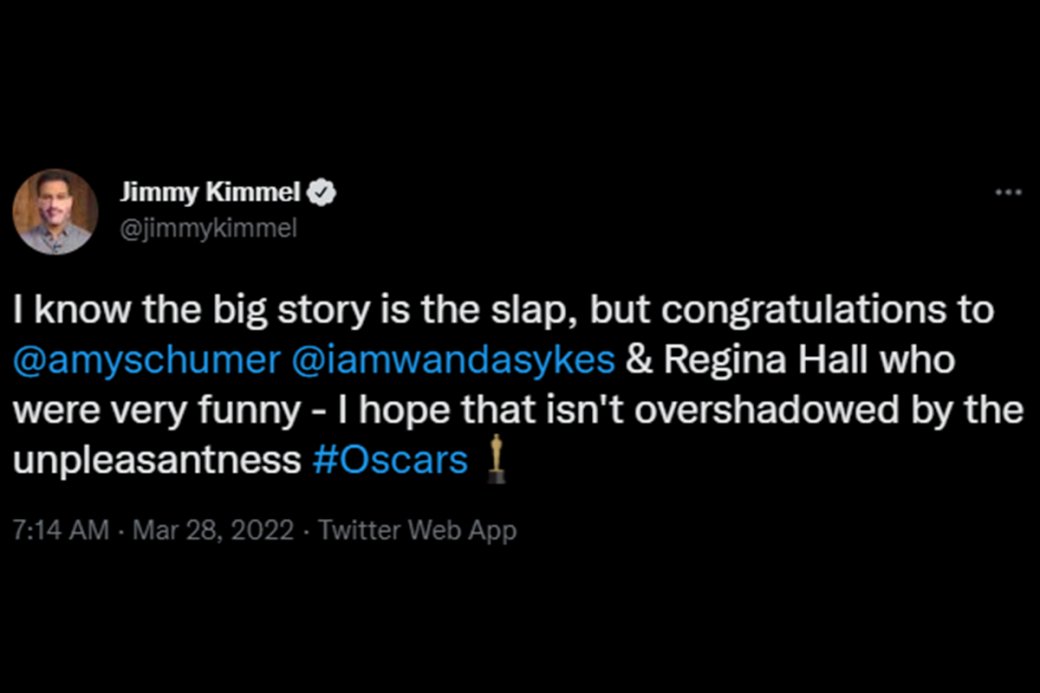Visit the @amyschumer mention
The height and width of the screenshot is (693, 1040).
coord(147,361)
